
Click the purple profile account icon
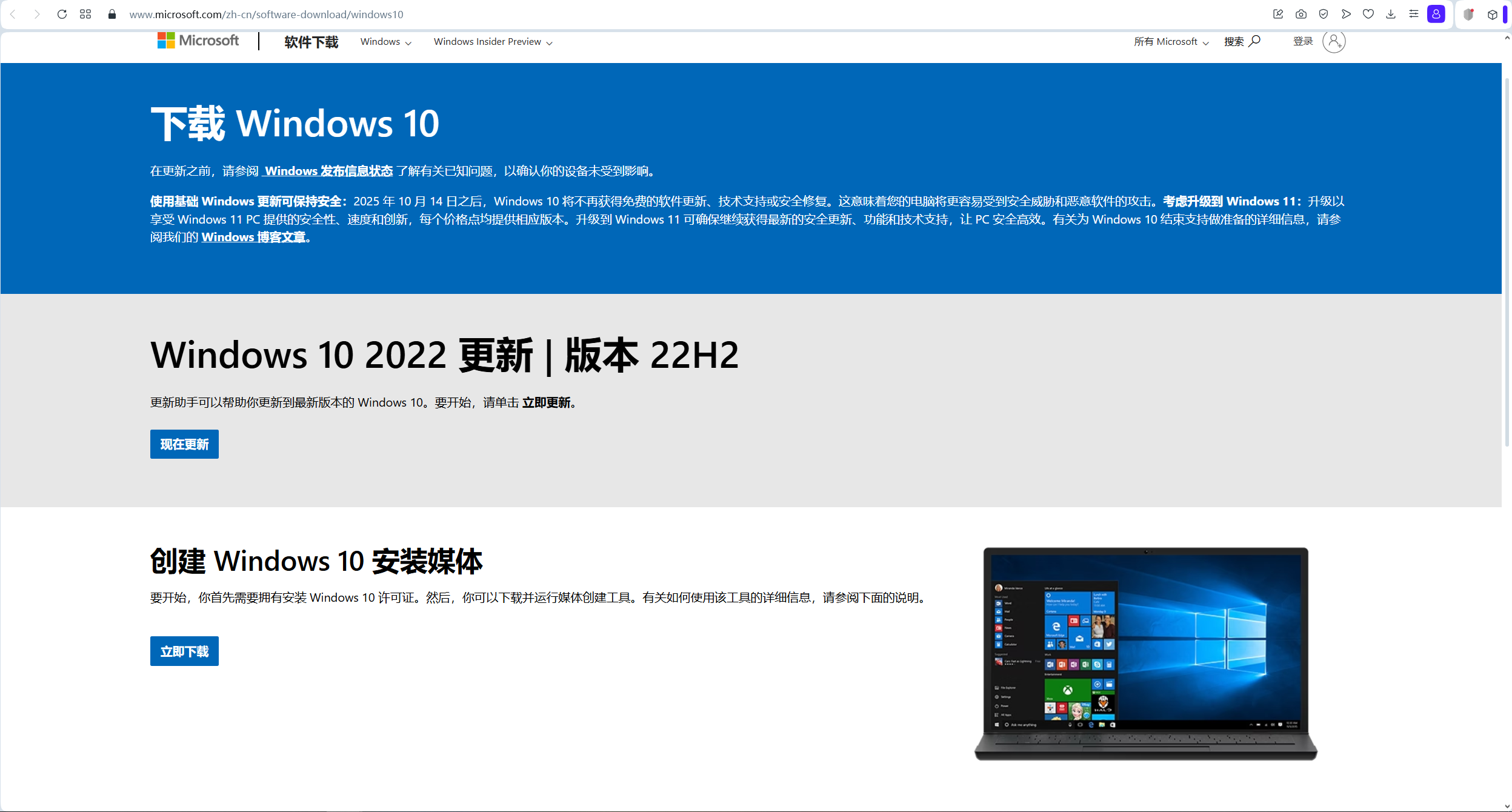(x=1436, y=14)
